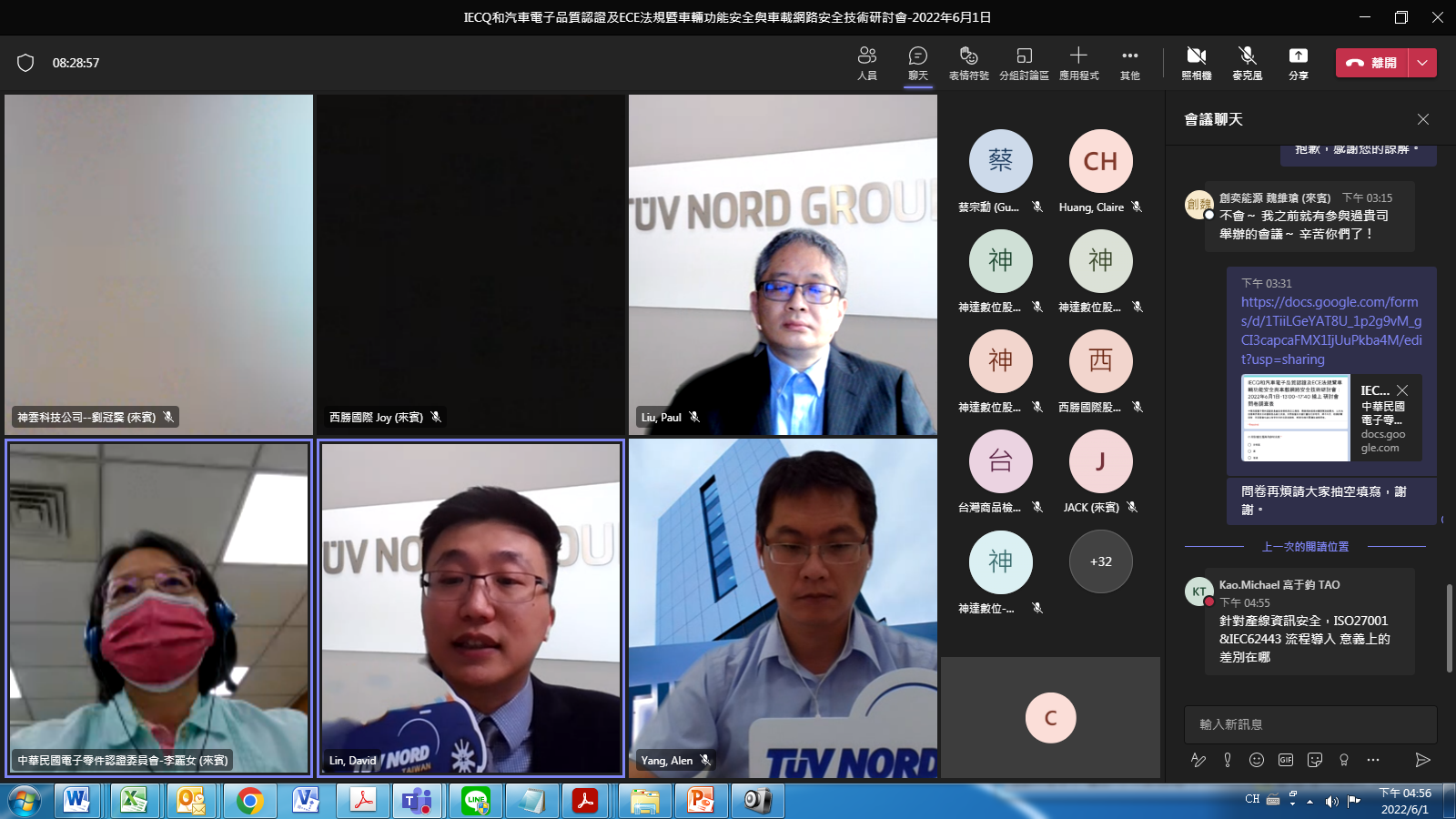Click '上一次的閱讀位置' last read marker

click(x=1305, y=547)
